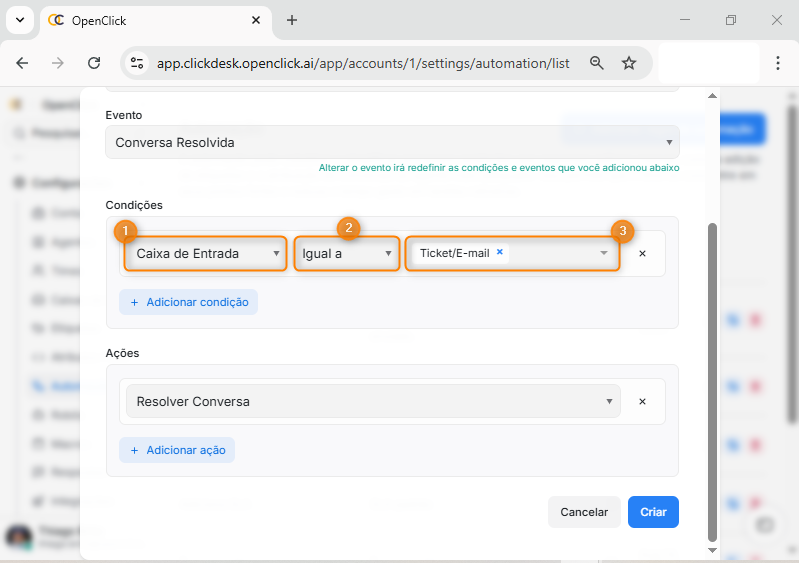Viewport: 799px width, 563px height.
Task: Click Adicionar condição button
Action: point(188,302)
